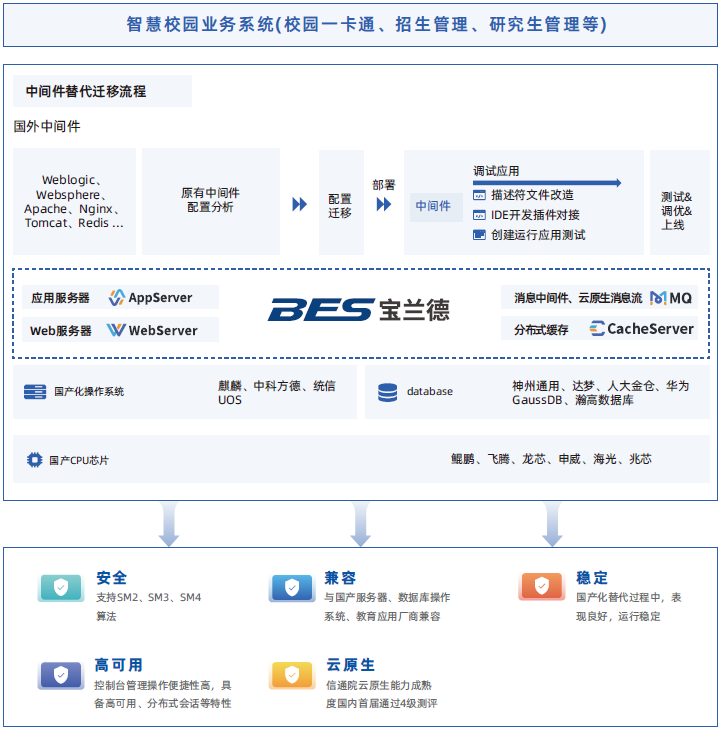The image size is (722, 731).
Task: Click the WebServer W logo icon
Action: (x=116, y=330)
